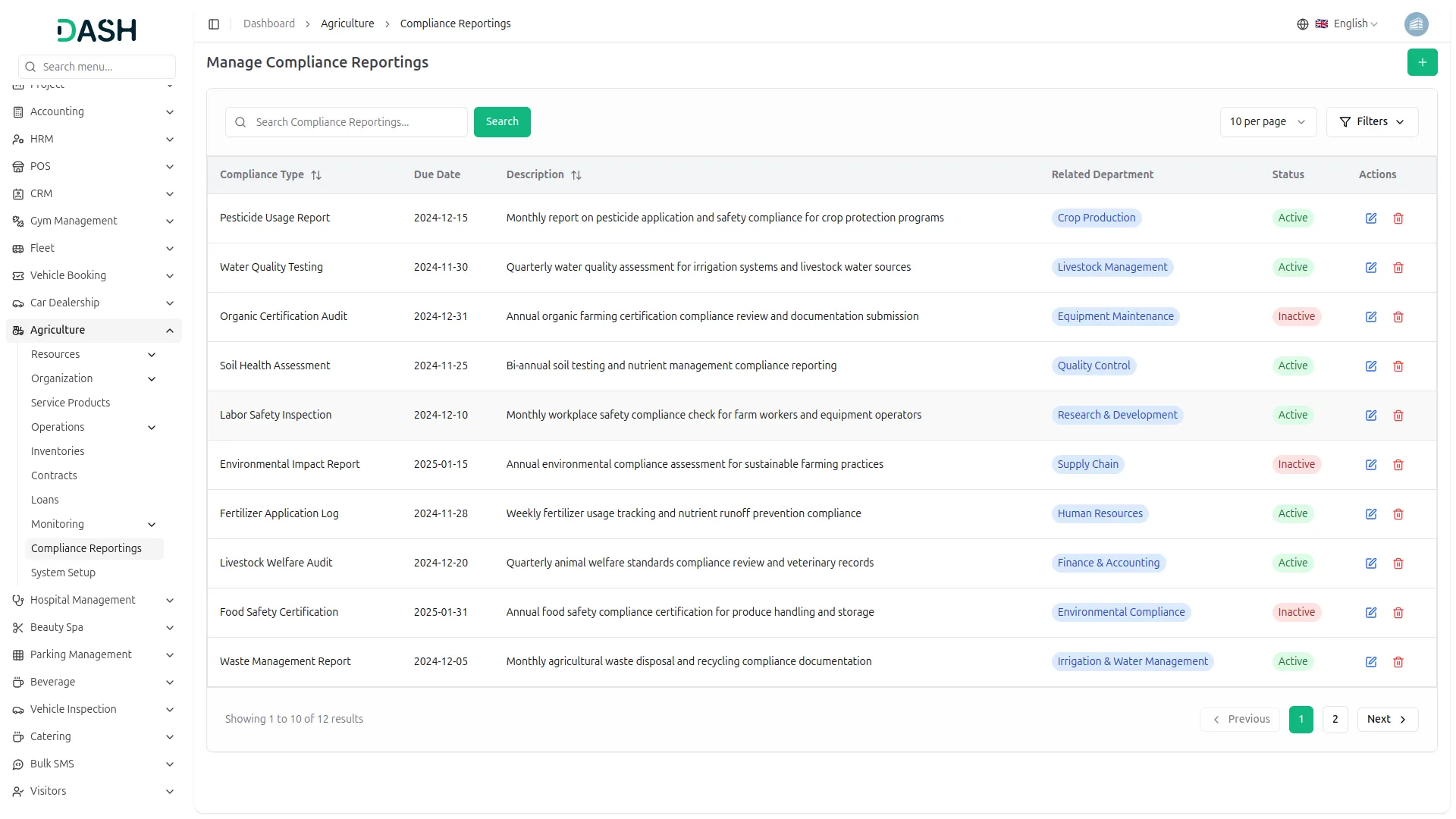Expand the Monitoring submenu
1456x819 pixels.
[x=152, y=525]
